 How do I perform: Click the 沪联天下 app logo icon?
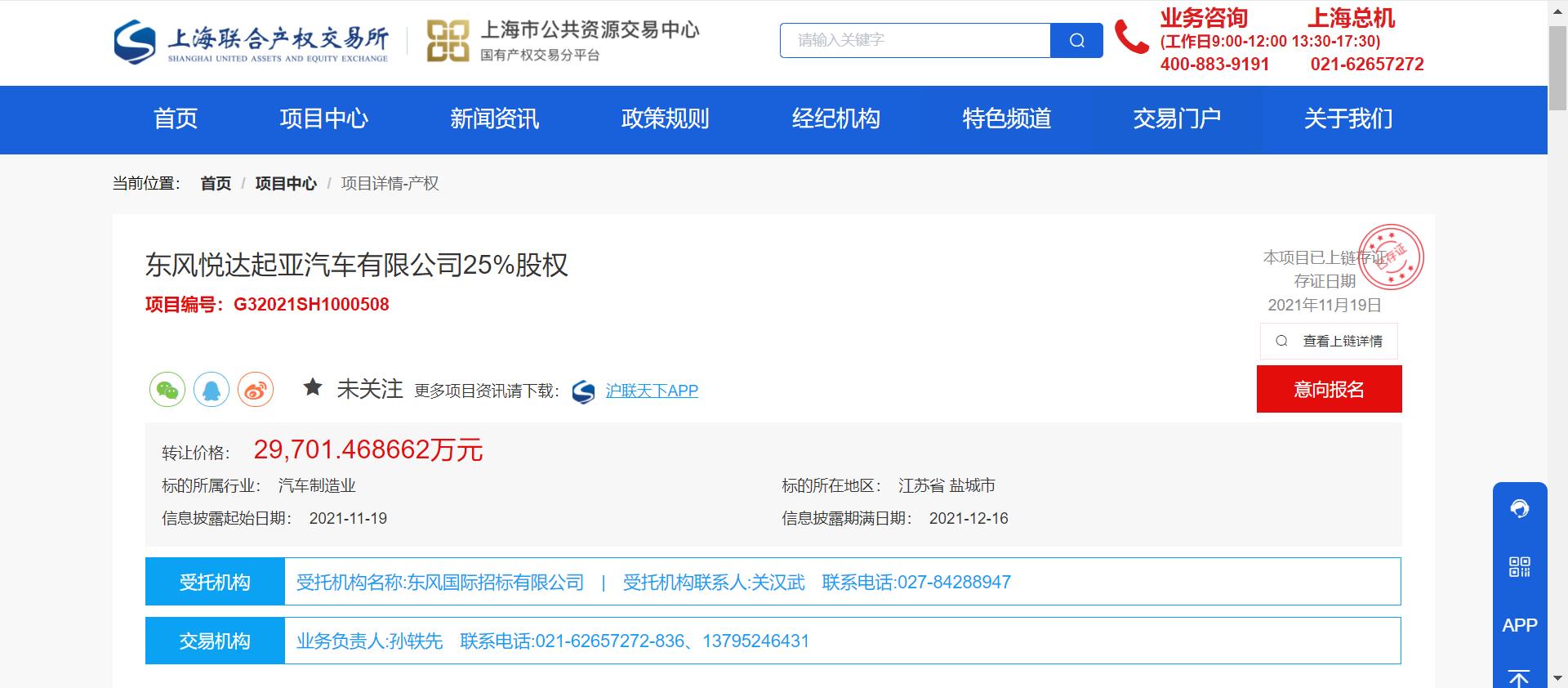583,391
